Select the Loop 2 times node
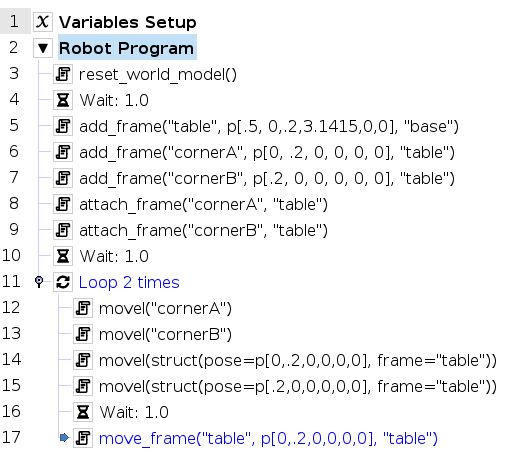This screenshot has width=511, height=458. [129, 282]
